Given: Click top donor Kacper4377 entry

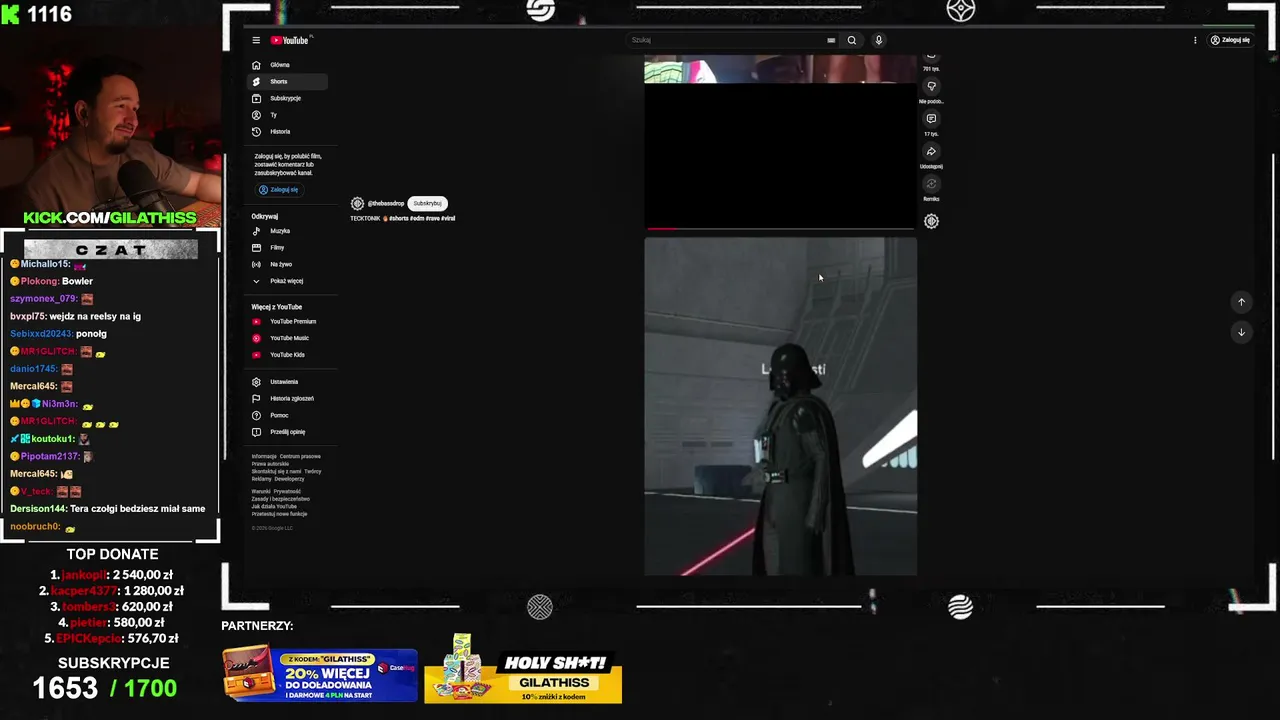Looking at the screenshot, I should pyautogui.click(x=112, y=591).
